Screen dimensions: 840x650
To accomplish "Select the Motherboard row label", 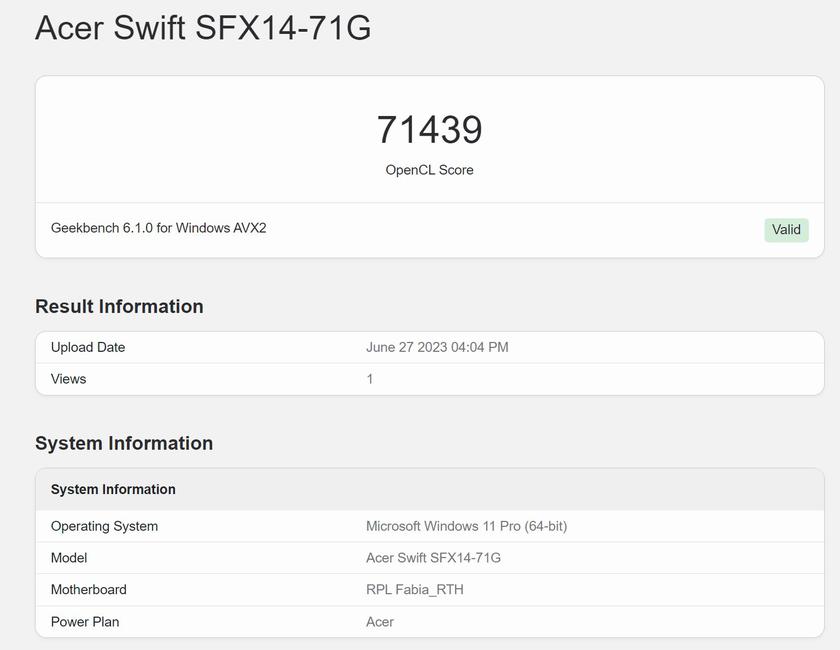I will point(89,590).
